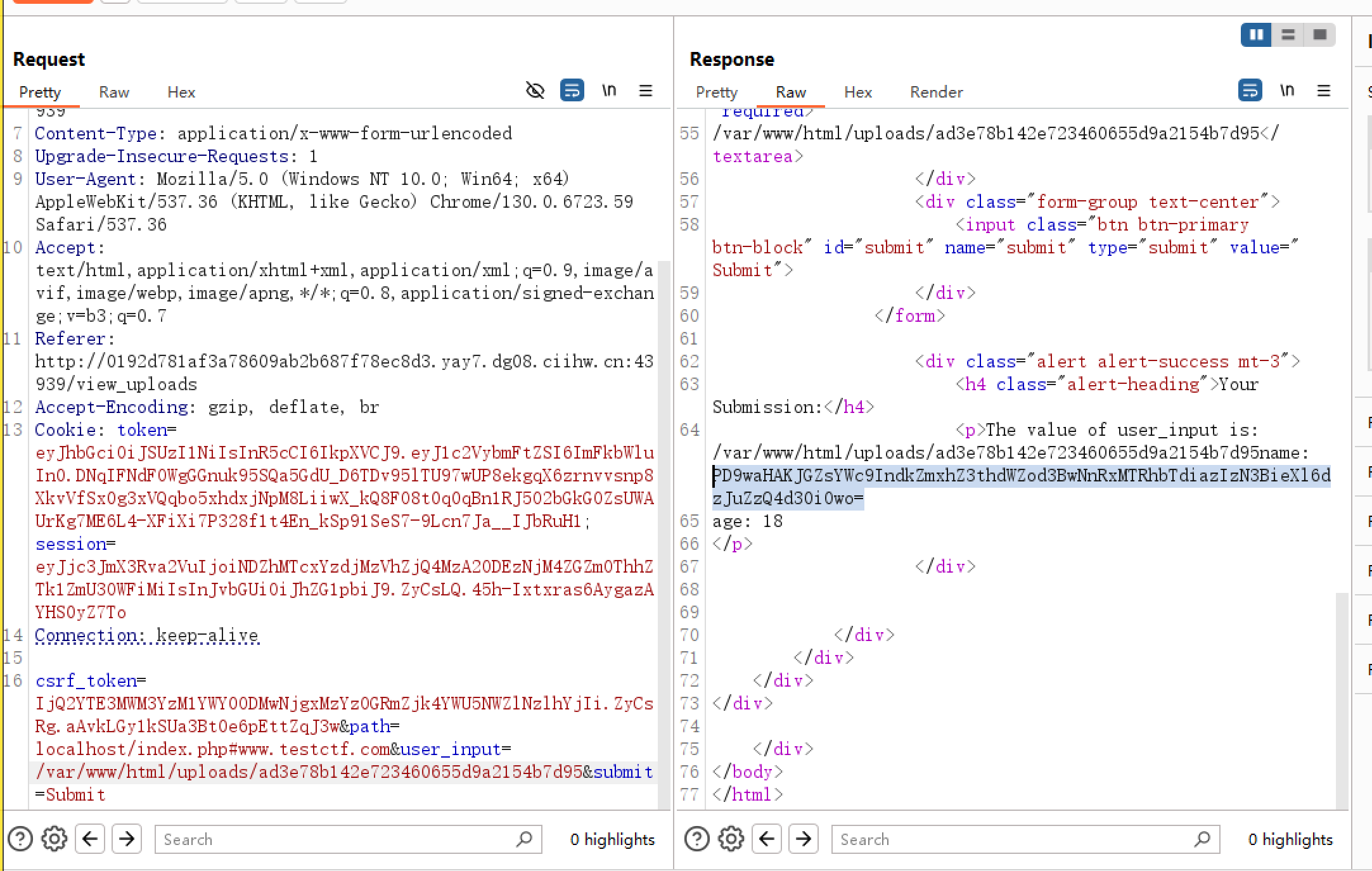Image resolution: width=1372 pixels, height=871 pixels.
Task: Go to next Response search match
Action: pyautogui.click(x=804, y=839)
